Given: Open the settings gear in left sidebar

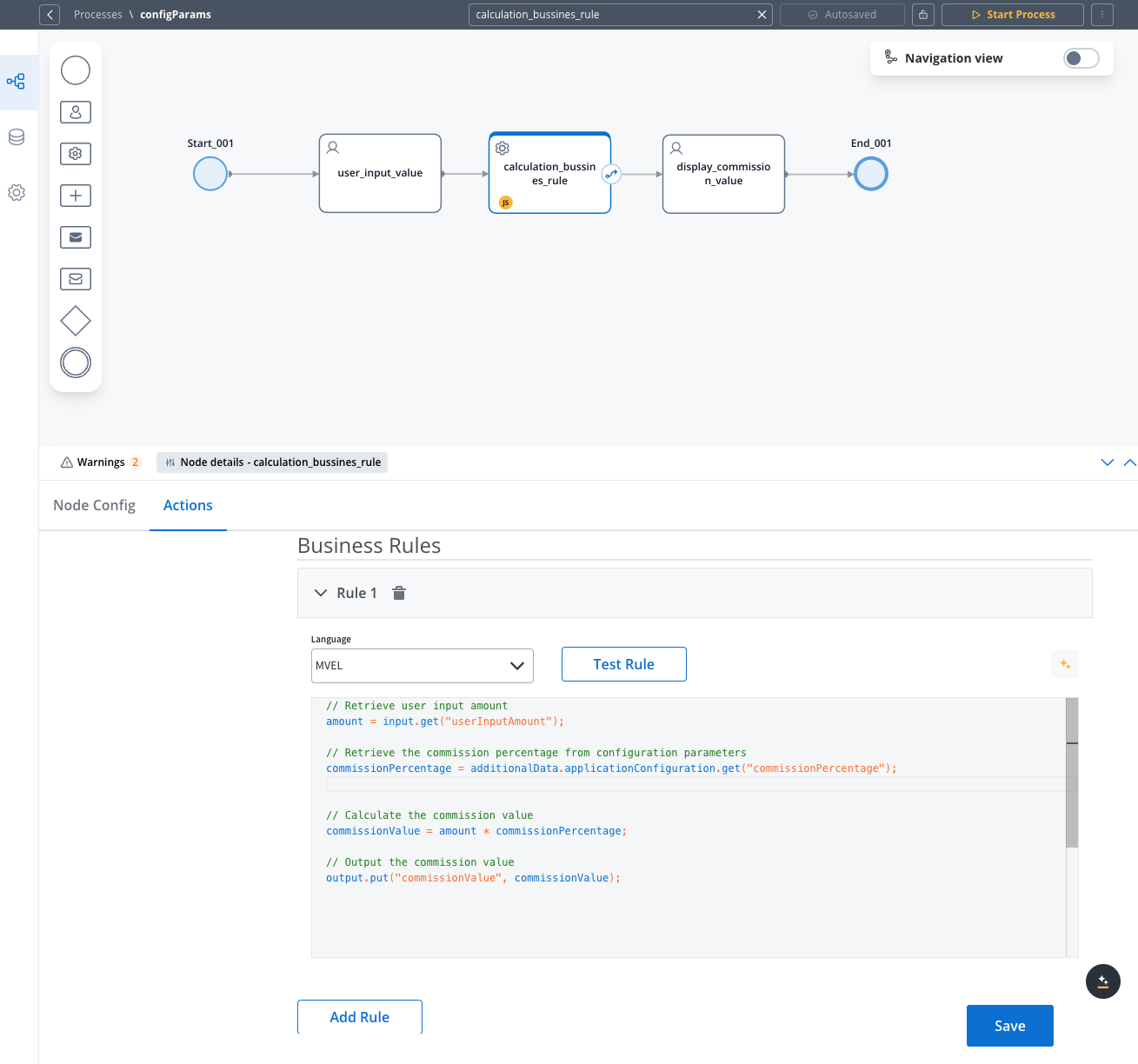Looking at the screenshot, I should tap(17, 193).
